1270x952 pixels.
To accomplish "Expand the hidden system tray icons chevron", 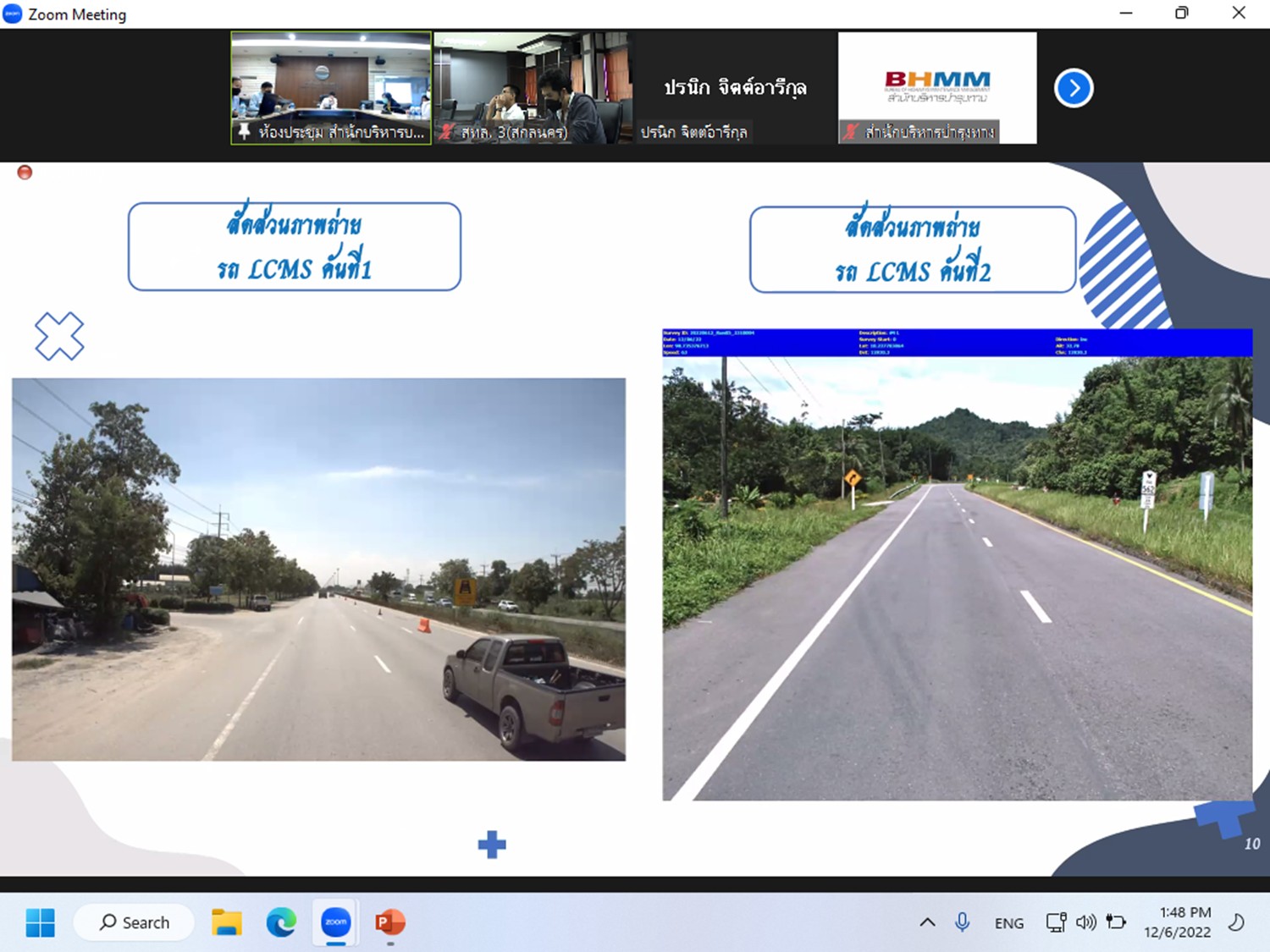I will click(928, 922).
